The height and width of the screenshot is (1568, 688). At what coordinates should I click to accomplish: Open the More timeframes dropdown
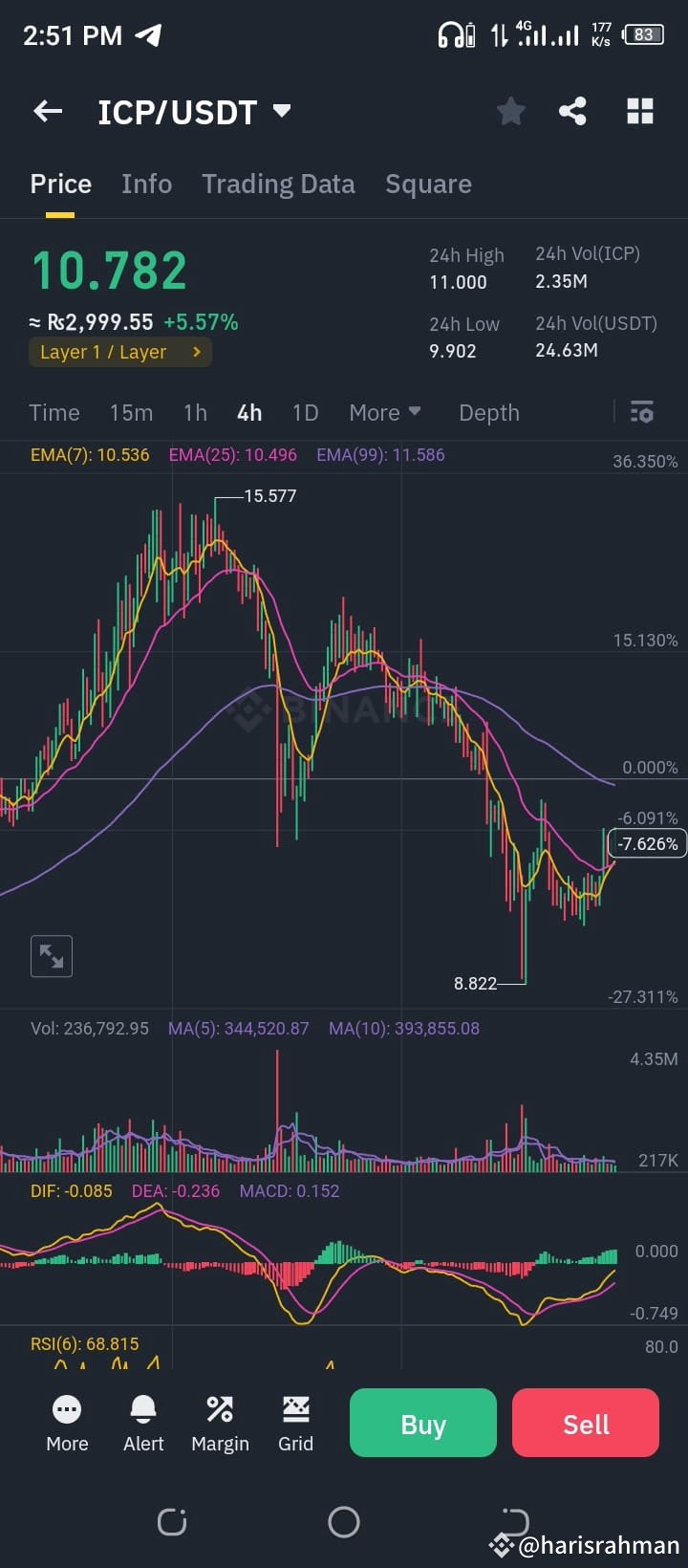pyautogui.click(x=384, y=412)
